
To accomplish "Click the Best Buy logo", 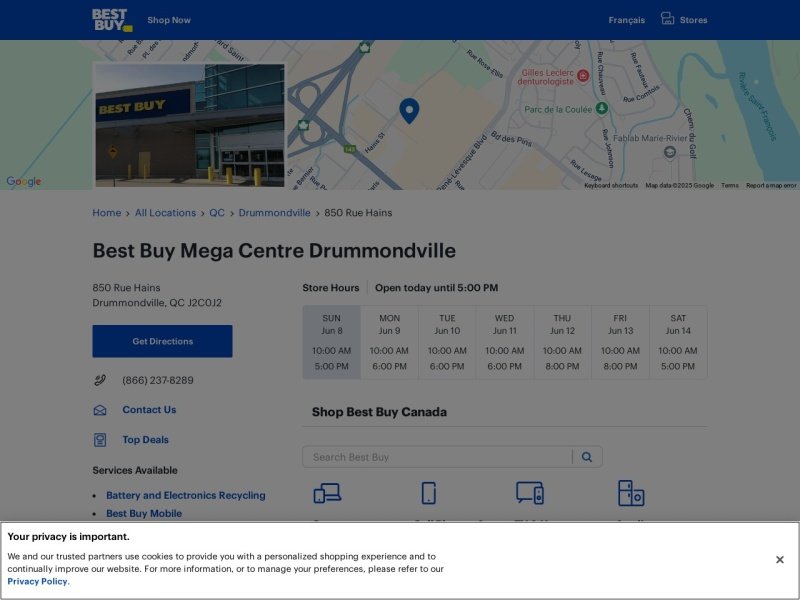I will (112, 20).
